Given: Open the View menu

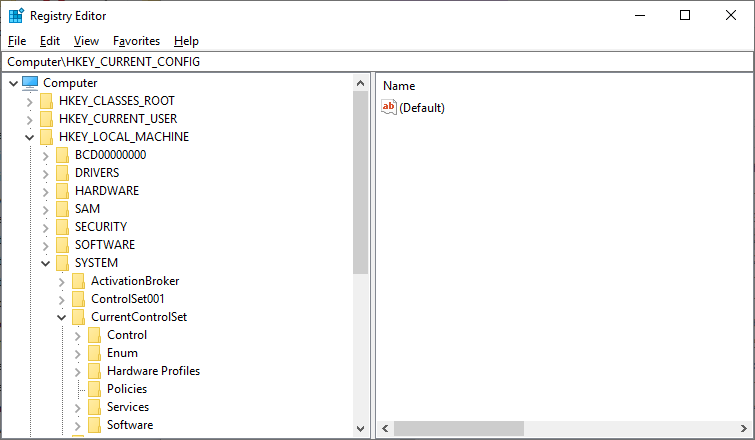Looking at the screenshot, I should tap(86, 41).
